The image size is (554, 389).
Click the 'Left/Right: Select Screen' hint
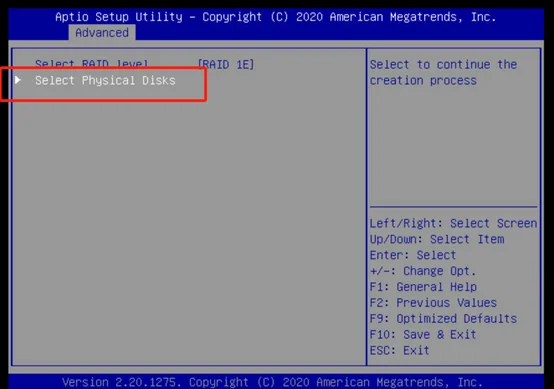click(x=453, y=223)
